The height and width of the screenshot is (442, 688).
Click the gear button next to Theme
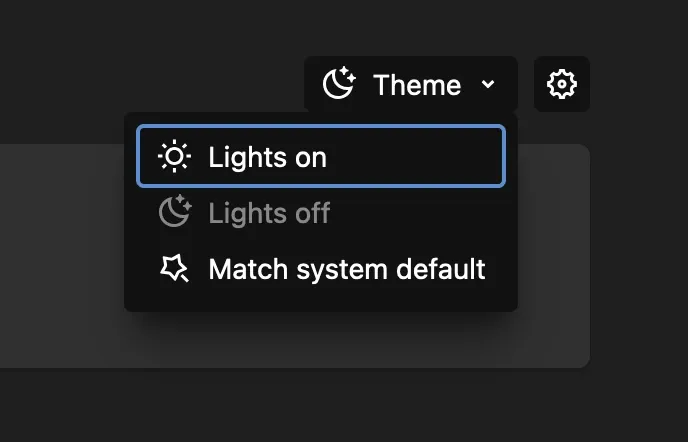562,84
